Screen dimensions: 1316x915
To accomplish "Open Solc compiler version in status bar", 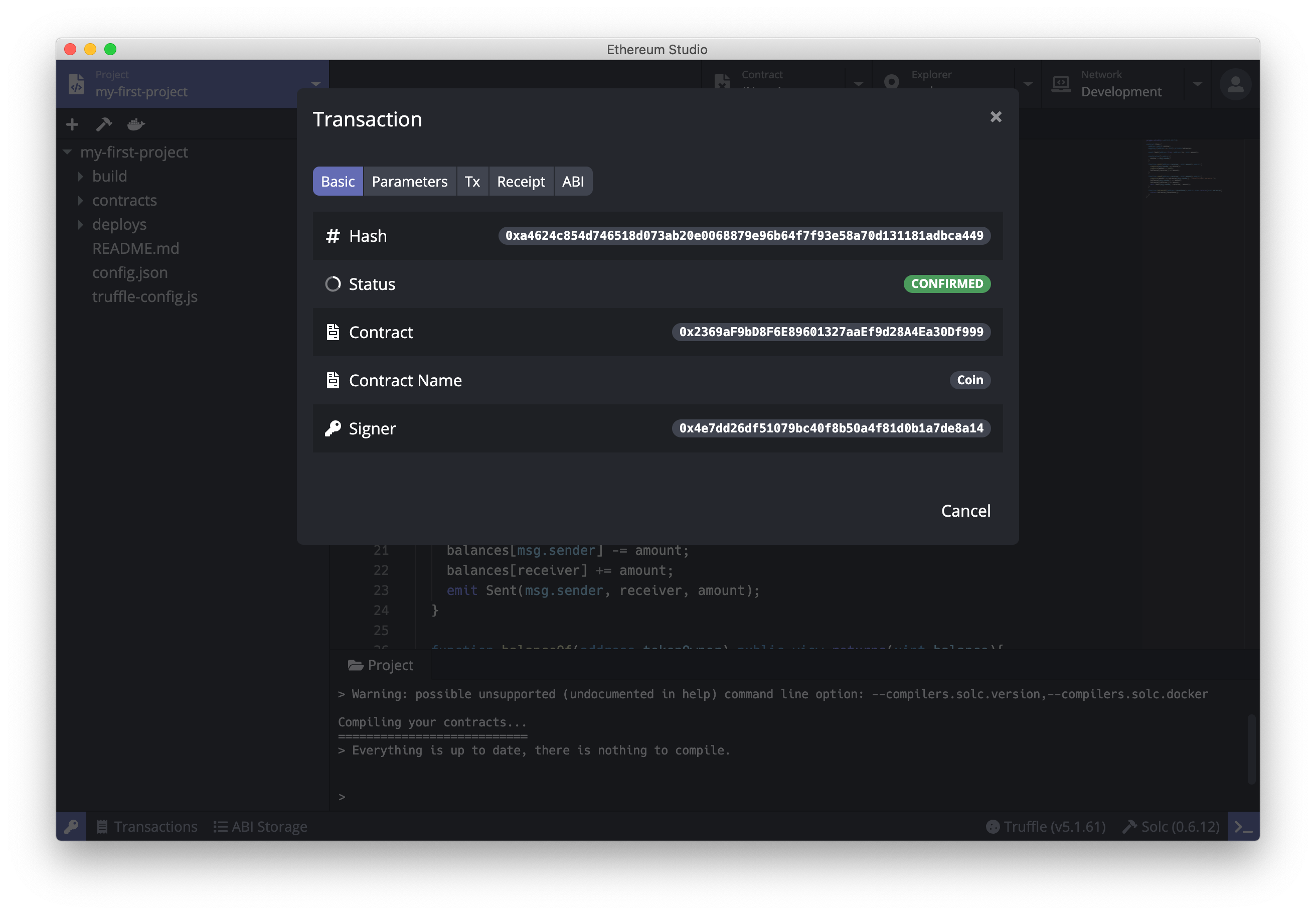I will (x=1171, y=826).
